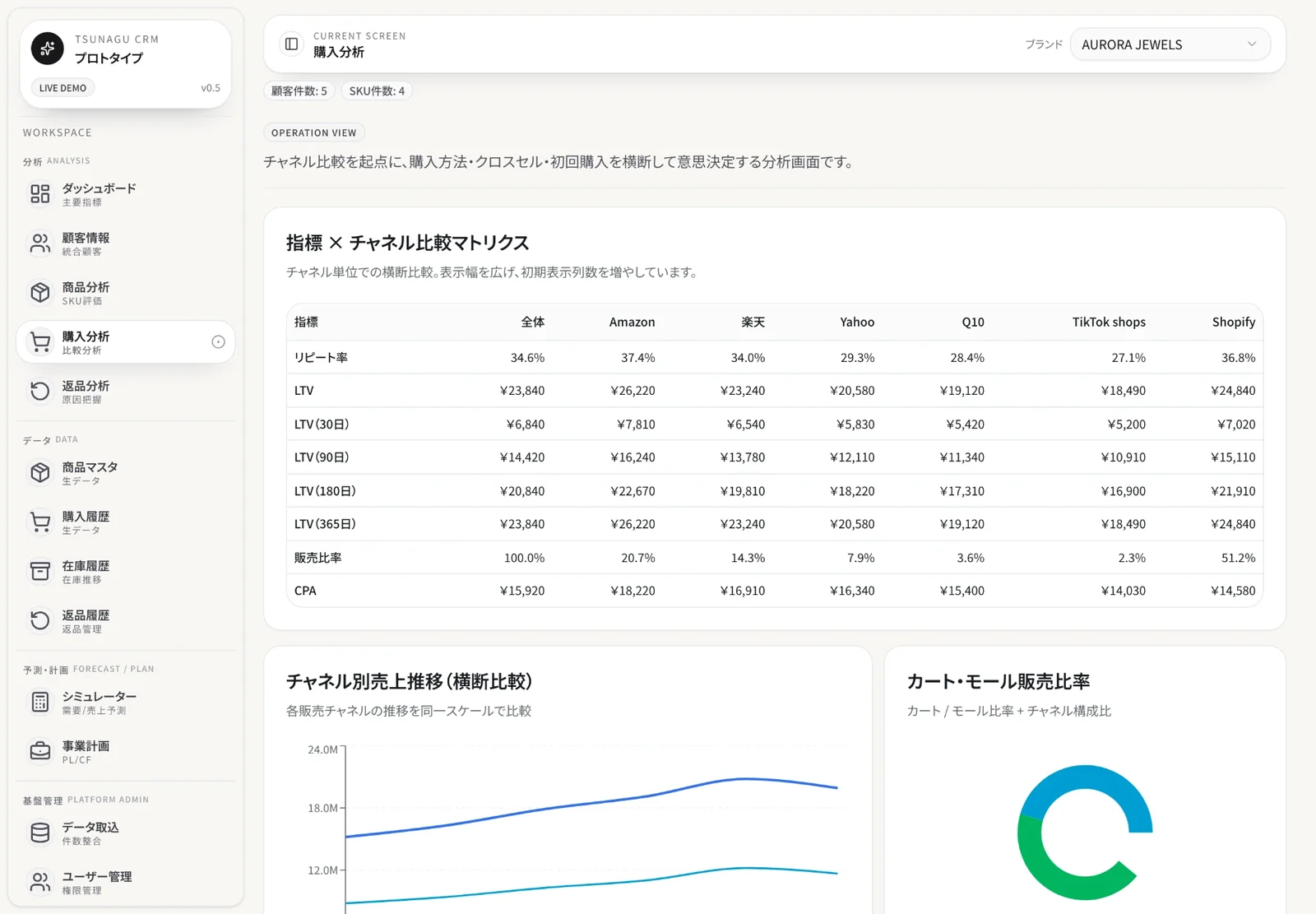This screenshot has height=914, width=1316.
Task: Click the lower teal sales line
Action: (x=592, y=885)
